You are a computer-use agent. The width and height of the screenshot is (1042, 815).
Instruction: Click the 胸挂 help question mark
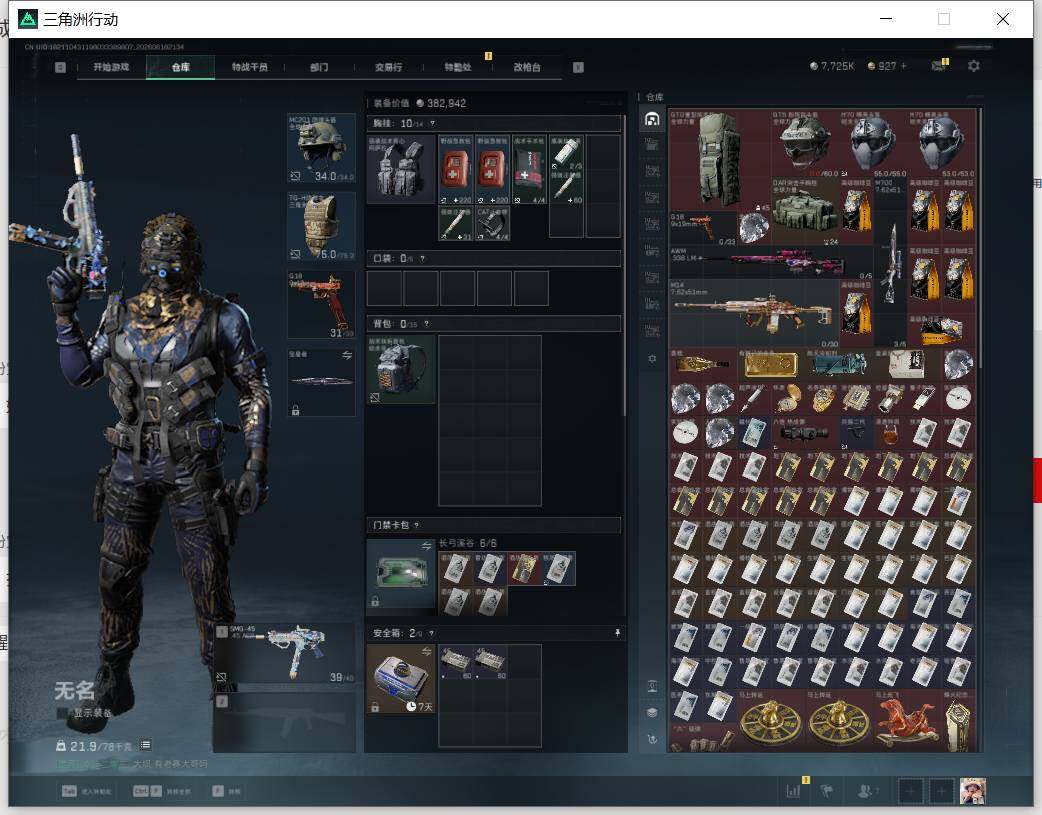pos(433,124)
